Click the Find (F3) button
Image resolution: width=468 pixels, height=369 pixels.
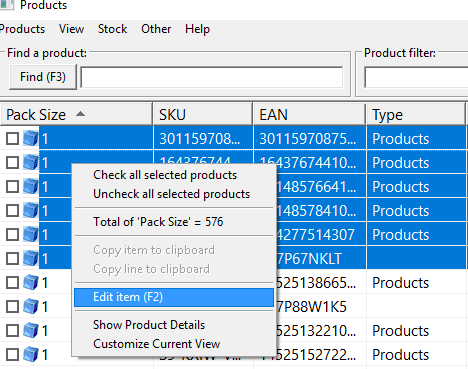tap(43, 77)
